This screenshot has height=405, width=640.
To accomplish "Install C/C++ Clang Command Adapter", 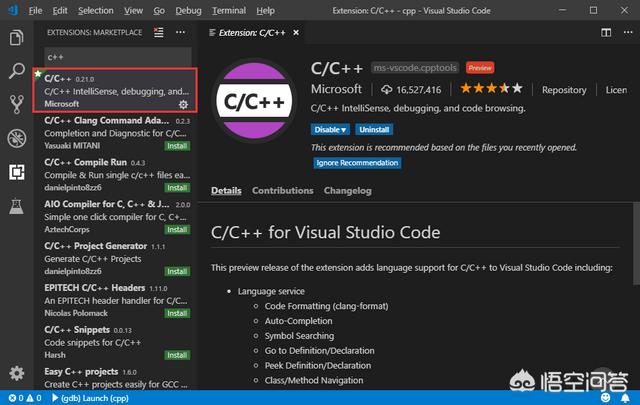I will [177, 146].
